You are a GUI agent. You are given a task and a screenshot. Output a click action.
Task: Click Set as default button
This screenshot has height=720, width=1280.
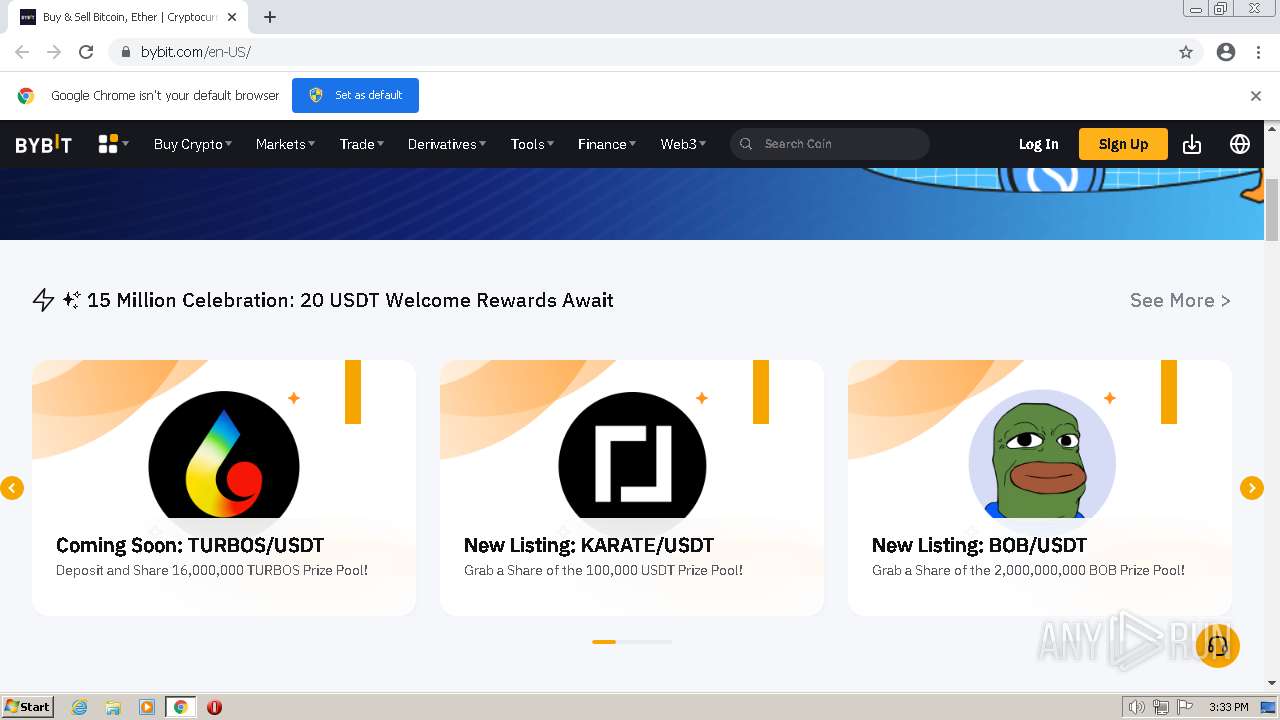point(355,96)
